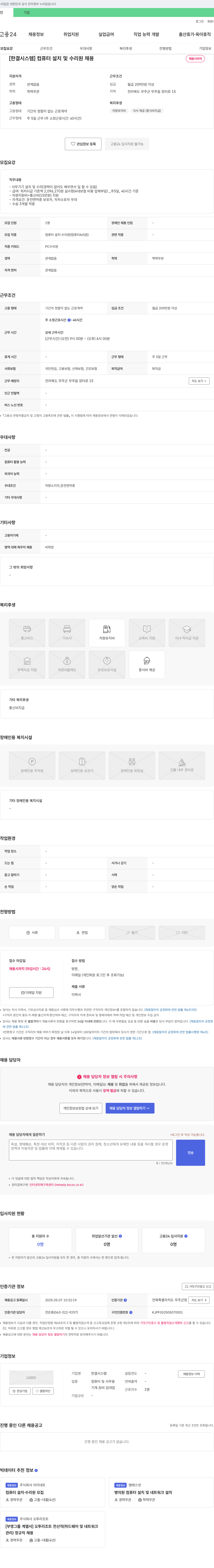The image size is (214, 1568).
Task: Click the 장애인용 주차장 facility icon
Action: point(32,766)
